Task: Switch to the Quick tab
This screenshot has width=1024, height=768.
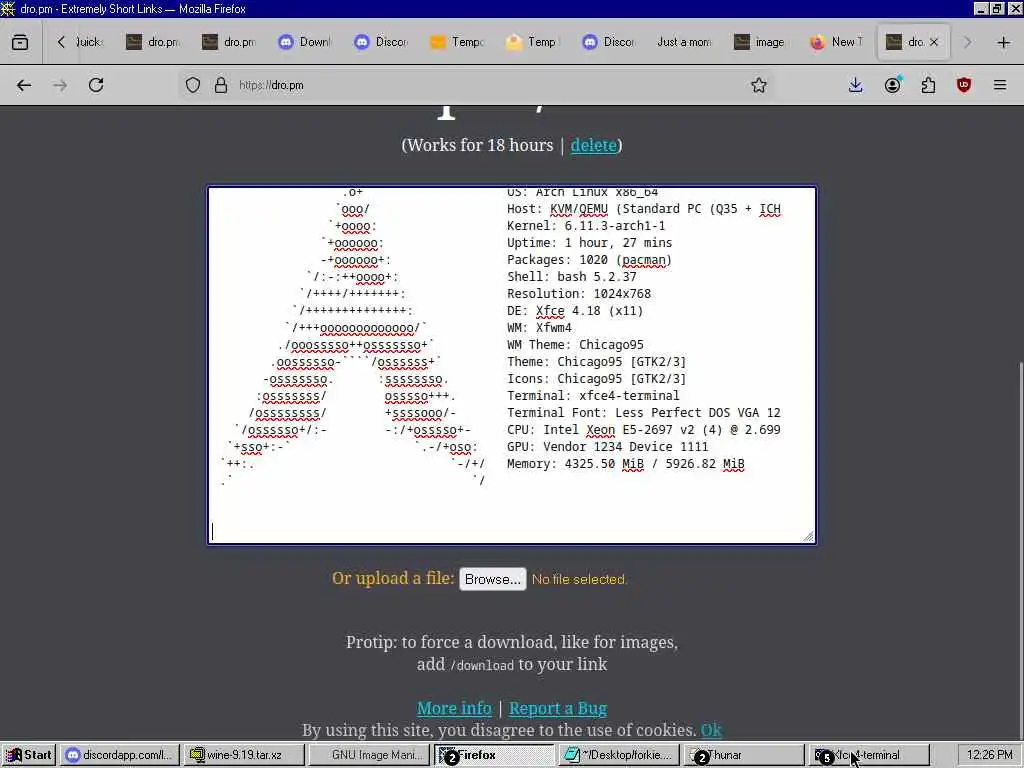Action: pos(89,42)
